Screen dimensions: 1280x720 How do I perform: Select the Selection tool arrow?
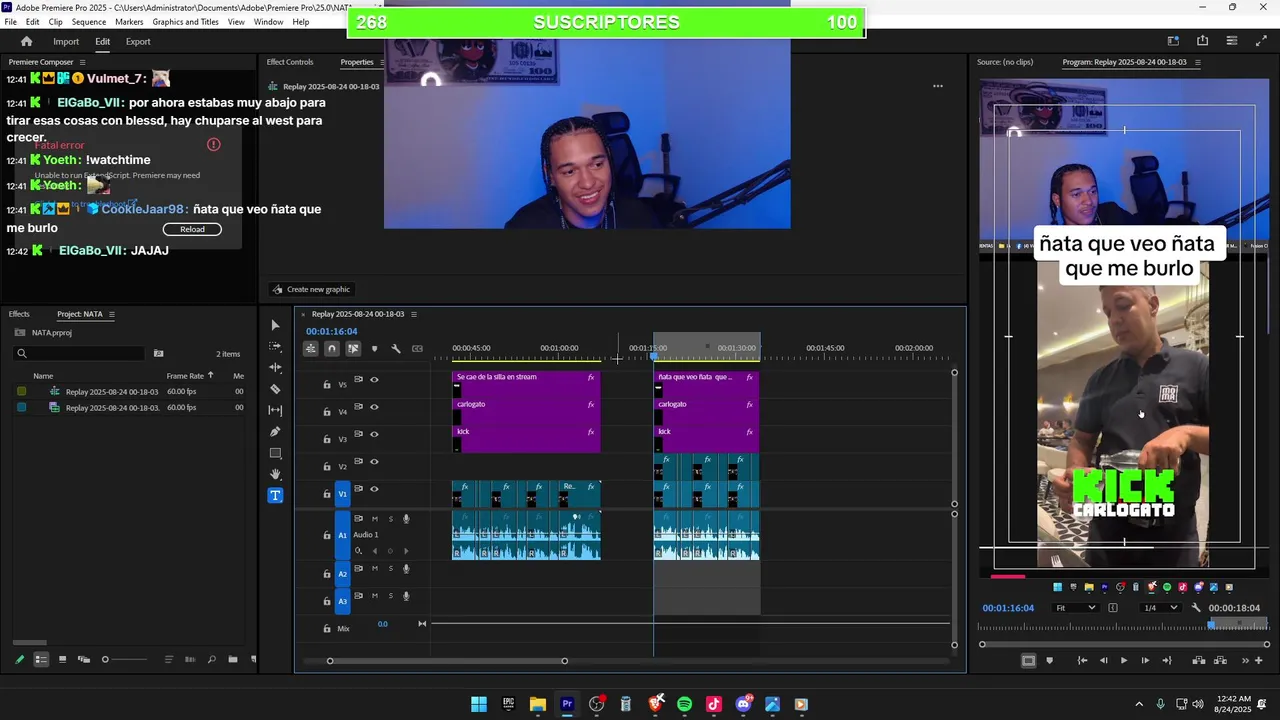[275, 325]
